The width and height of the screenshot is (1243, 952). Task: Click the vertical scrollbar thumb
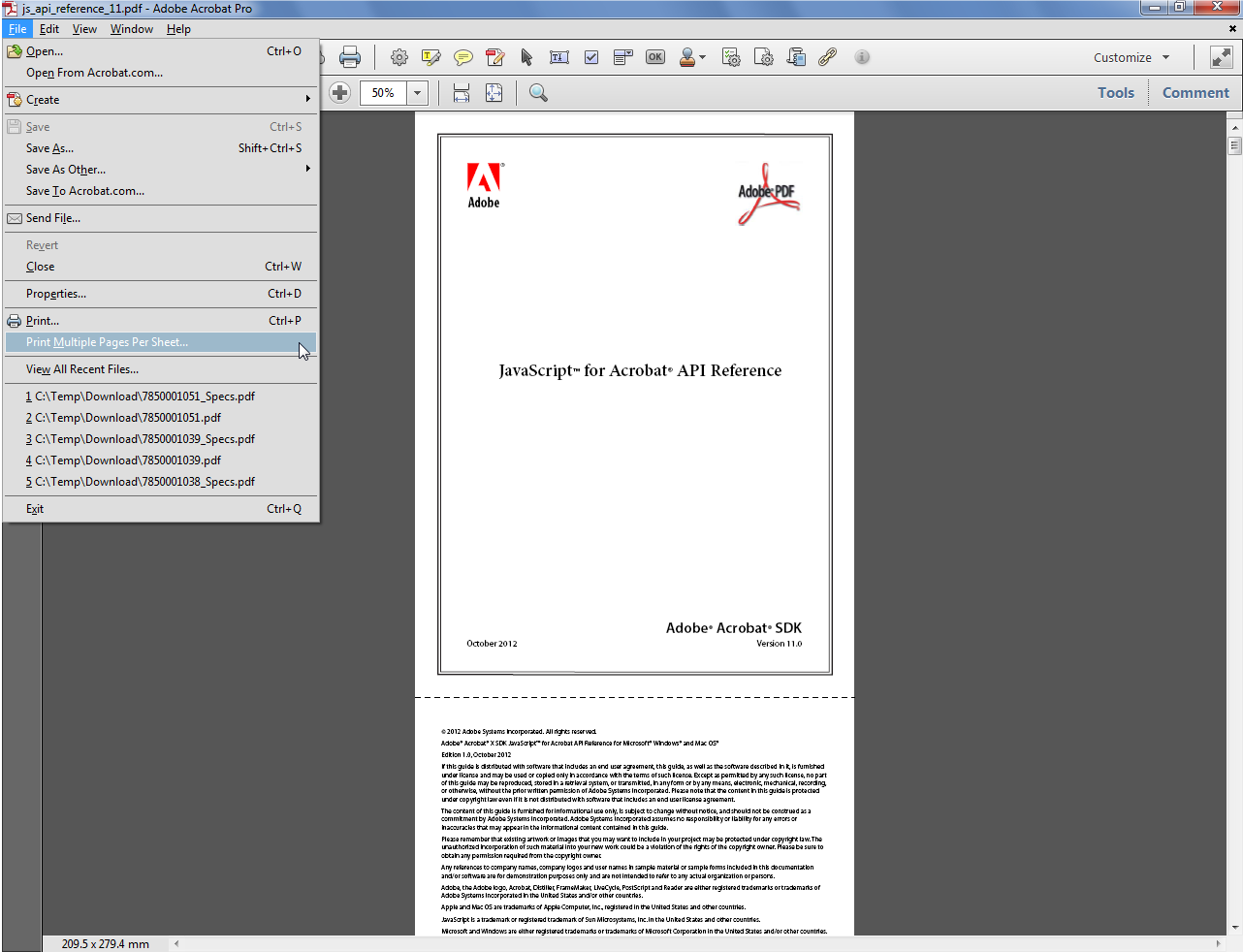(x=1234, y=146)
